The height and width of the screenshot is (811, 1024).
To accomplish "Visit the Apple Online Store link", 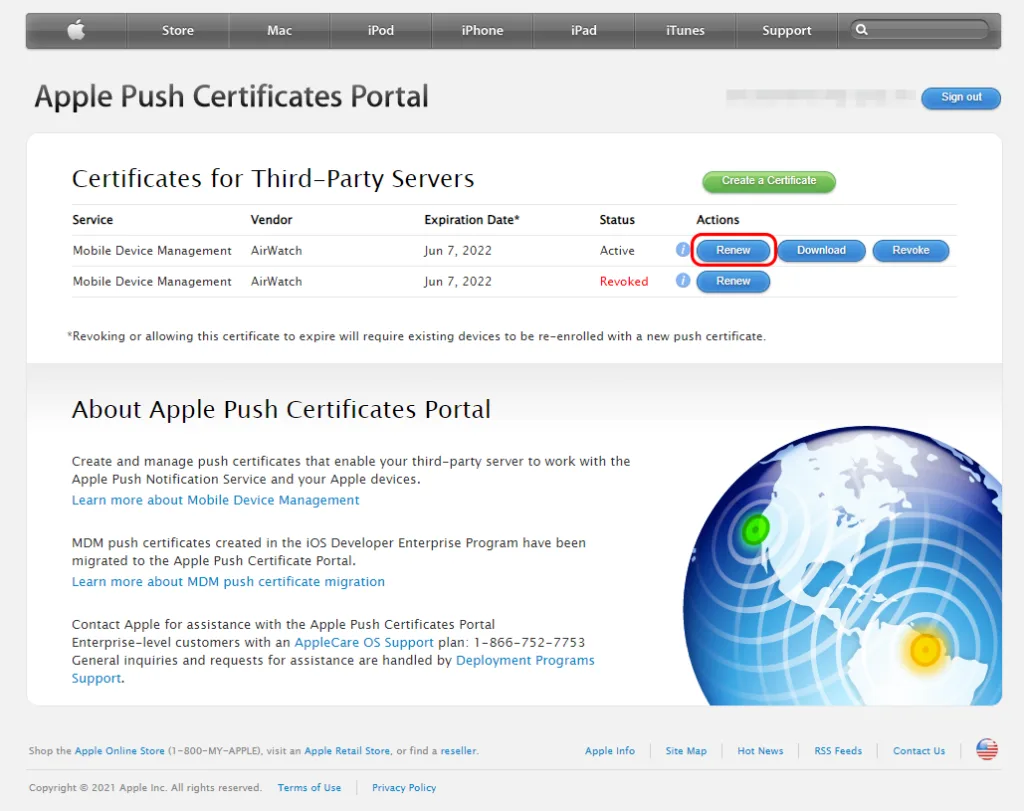I will (120, 751).
